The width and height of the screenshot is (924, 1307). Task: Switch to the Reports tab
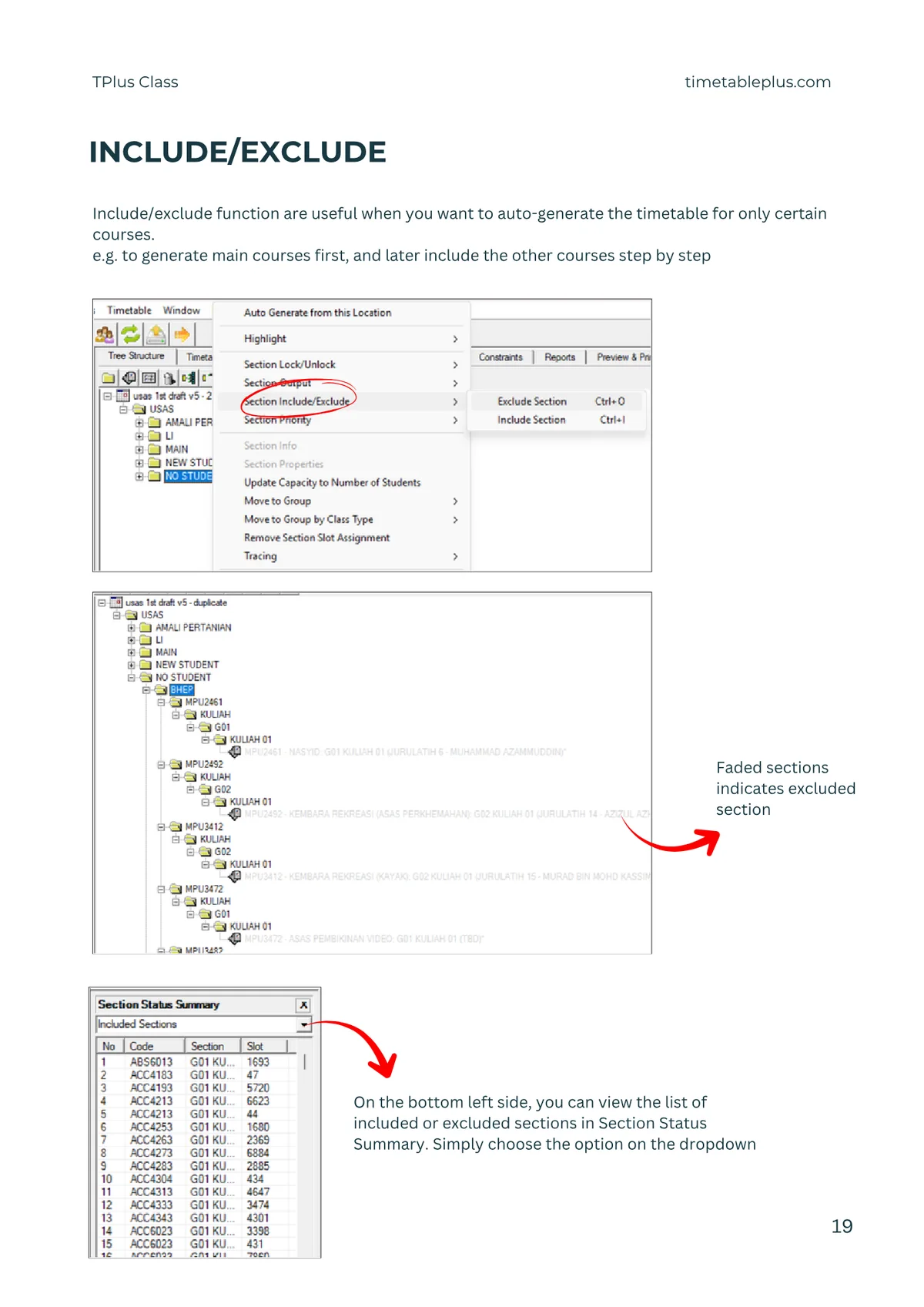[560, 357]
